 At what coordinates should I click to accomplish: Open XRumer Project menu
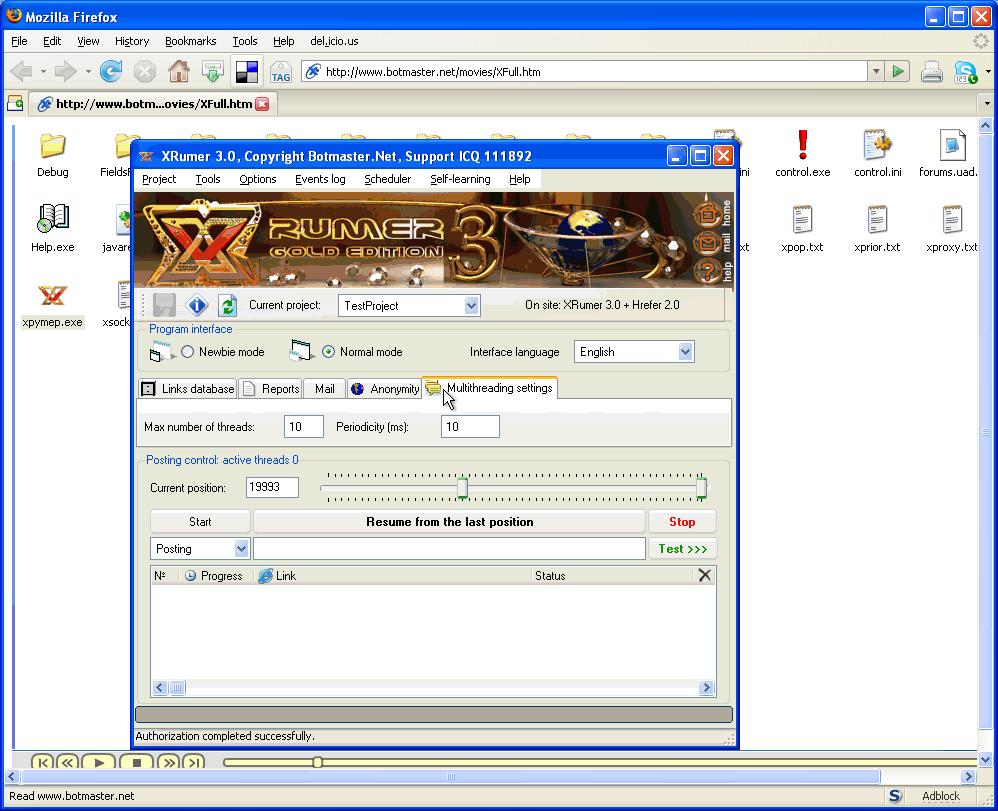point(159,180)
